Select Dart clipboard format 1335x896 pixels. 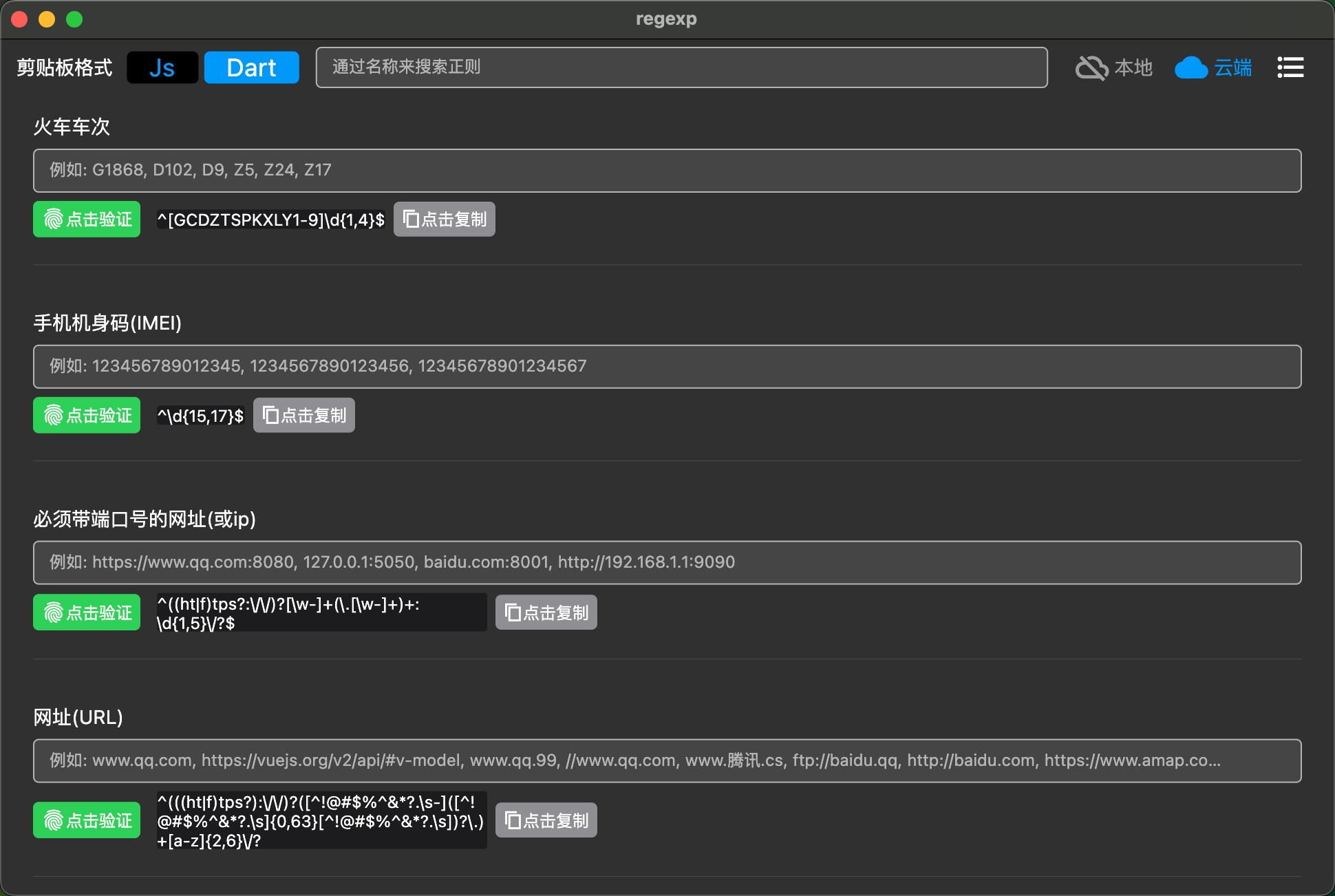tap(251, 67)
